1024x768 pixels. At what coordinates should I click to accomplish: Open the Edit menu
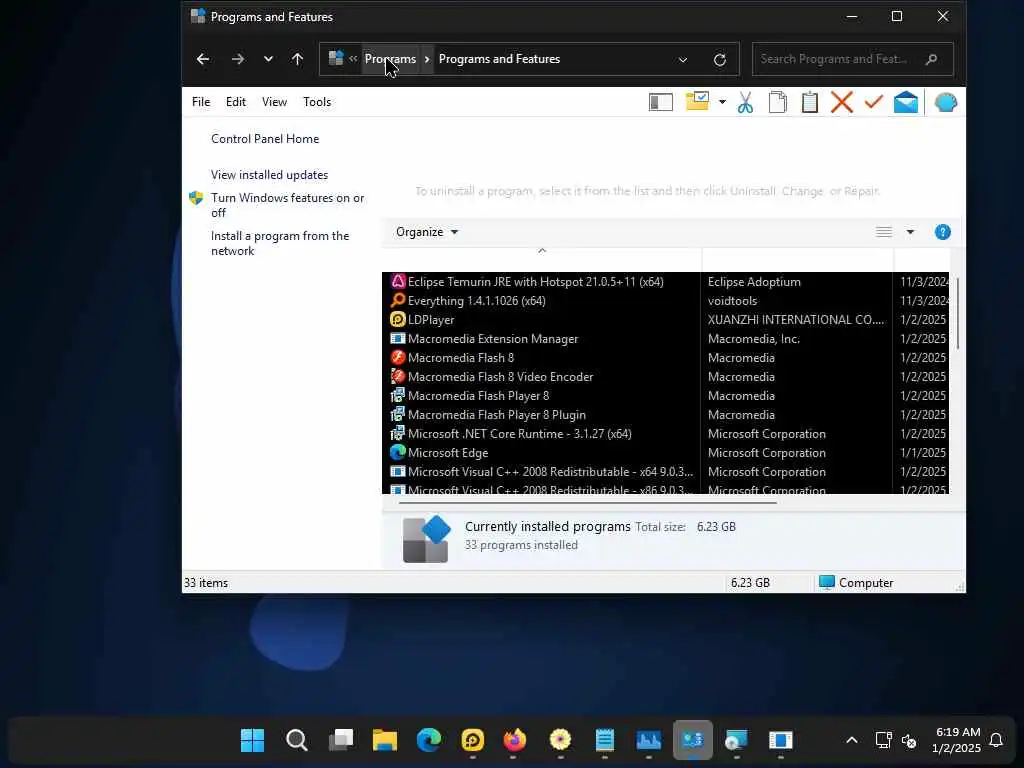coord(236,102)
